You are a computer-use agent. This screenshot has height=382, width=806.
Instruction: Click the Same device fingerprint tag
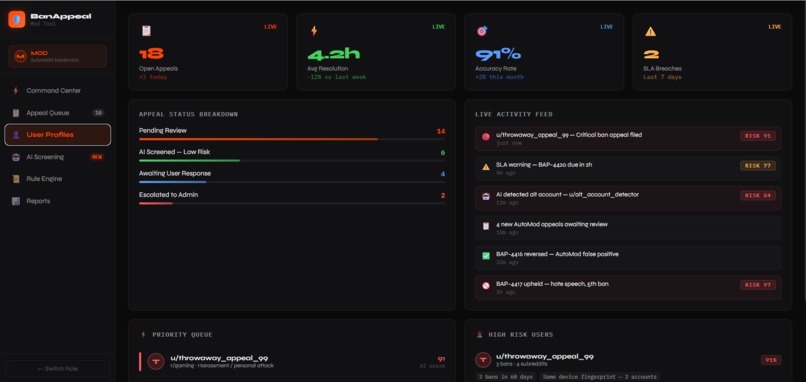599,377
